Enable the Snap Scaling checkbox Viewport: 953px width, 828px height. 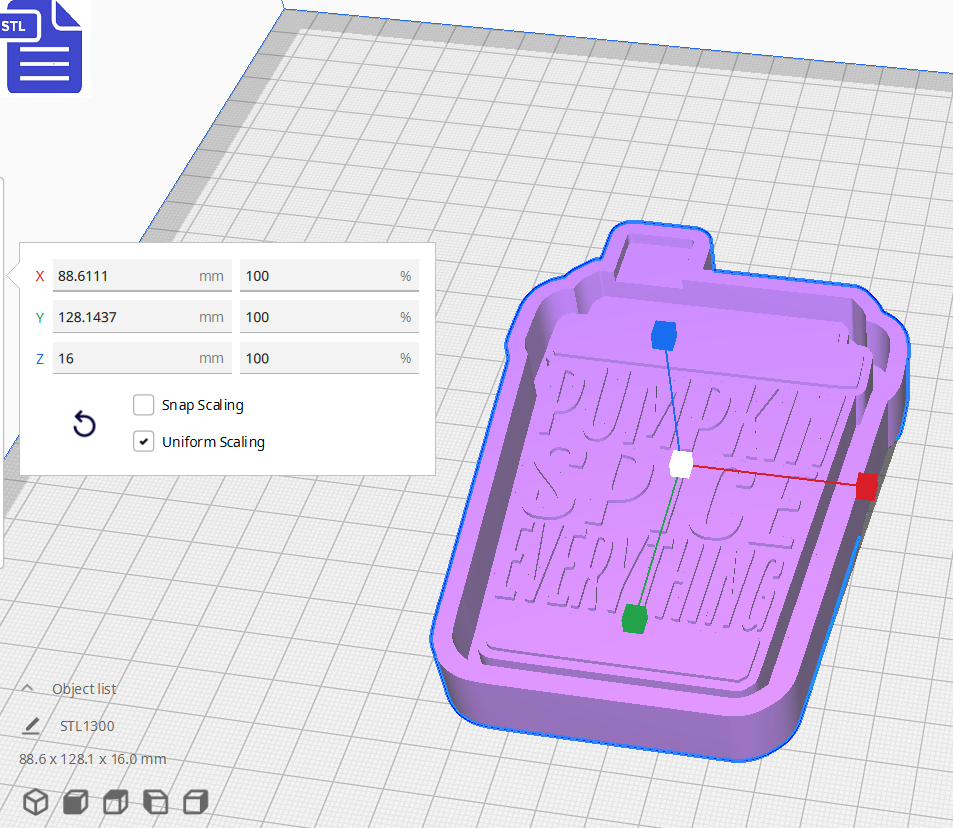tap(143, 405)
